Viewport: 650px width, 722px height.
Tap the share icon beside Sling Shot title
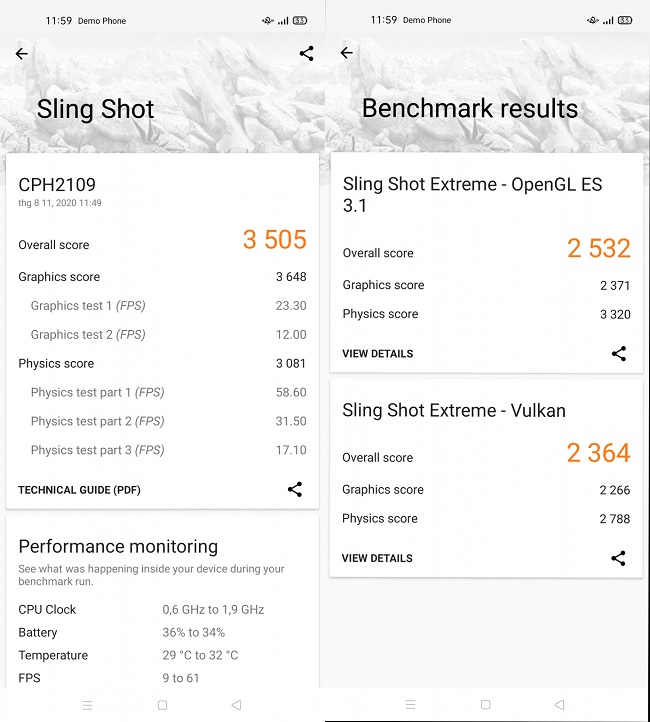[x=306, y=54]
